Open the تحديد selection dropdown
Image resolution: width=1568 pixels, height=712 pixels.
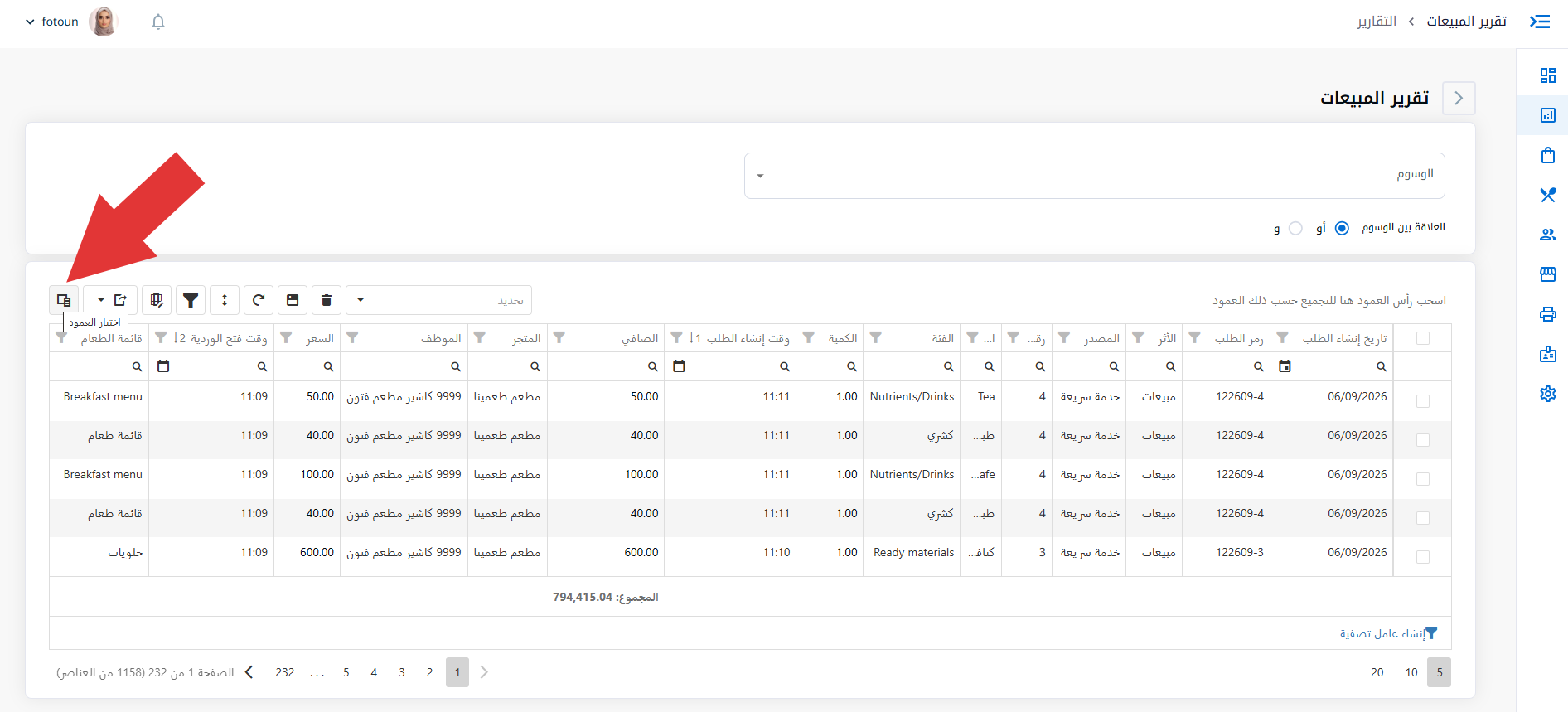click(438, 300)
